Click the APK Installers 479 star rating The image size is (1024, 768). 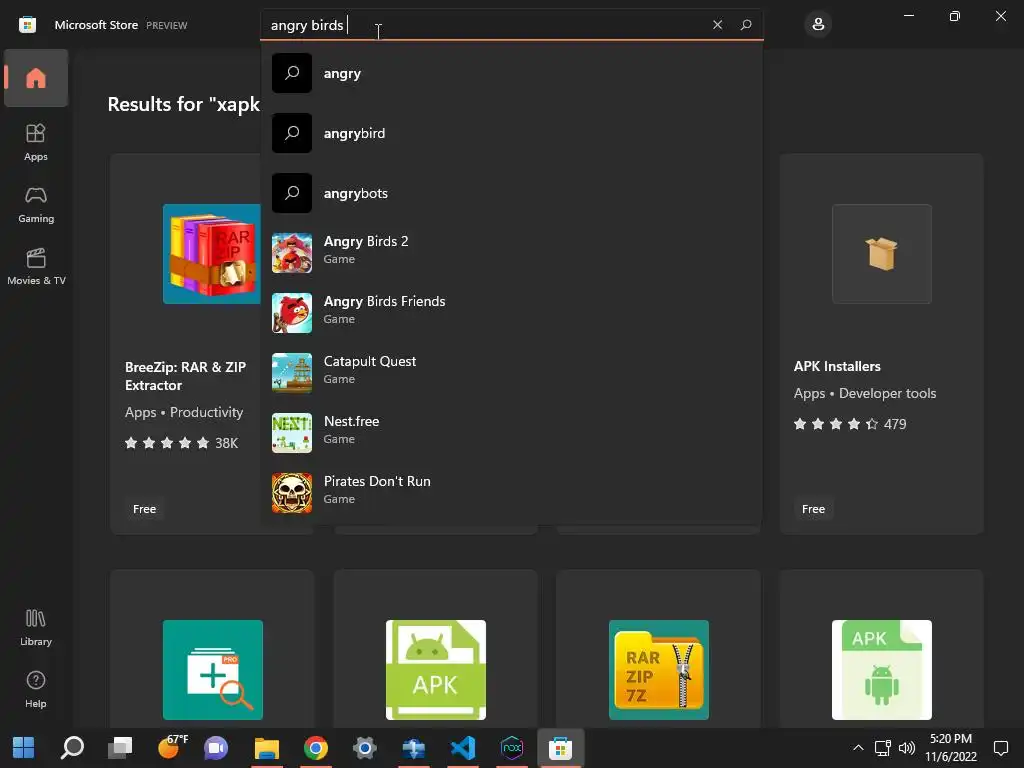click(x=850, y=424)
